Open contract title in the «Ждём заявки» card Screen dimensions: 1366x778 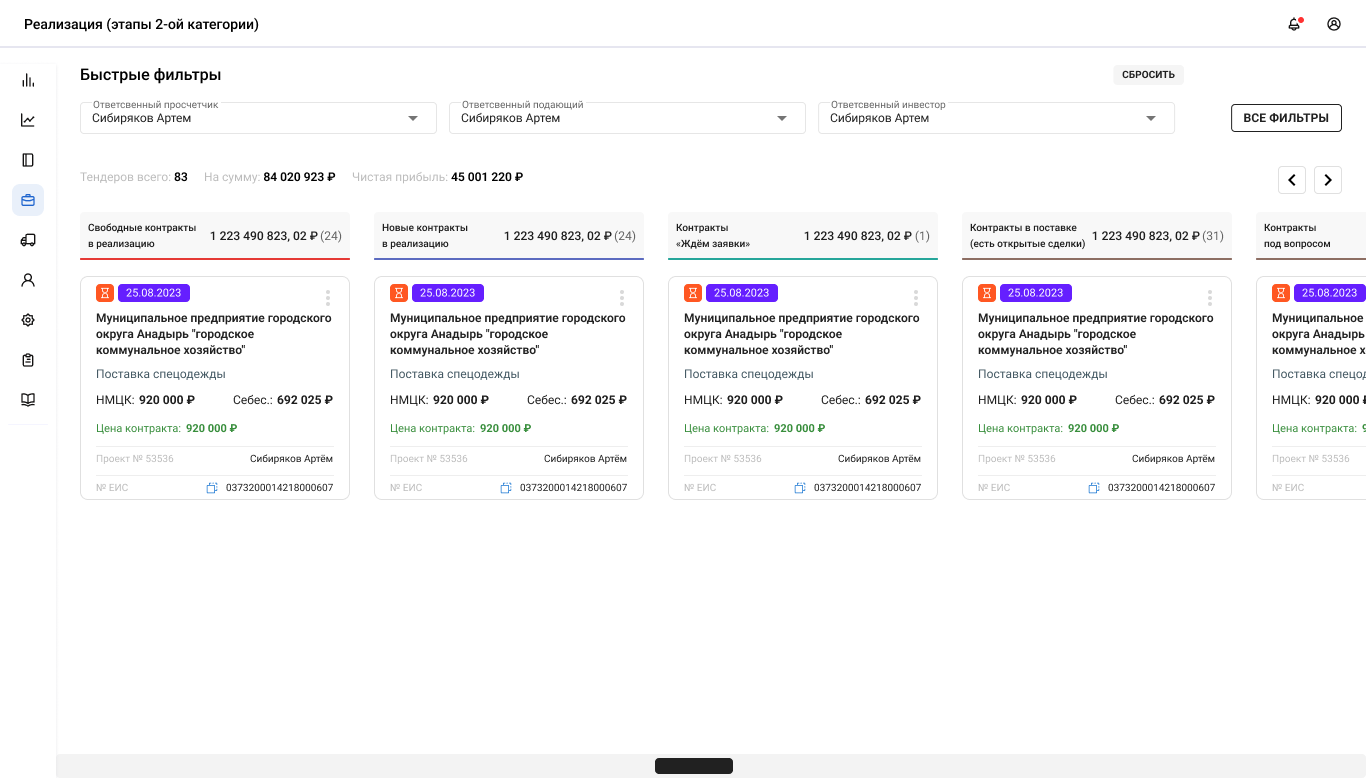pos(802,334)
